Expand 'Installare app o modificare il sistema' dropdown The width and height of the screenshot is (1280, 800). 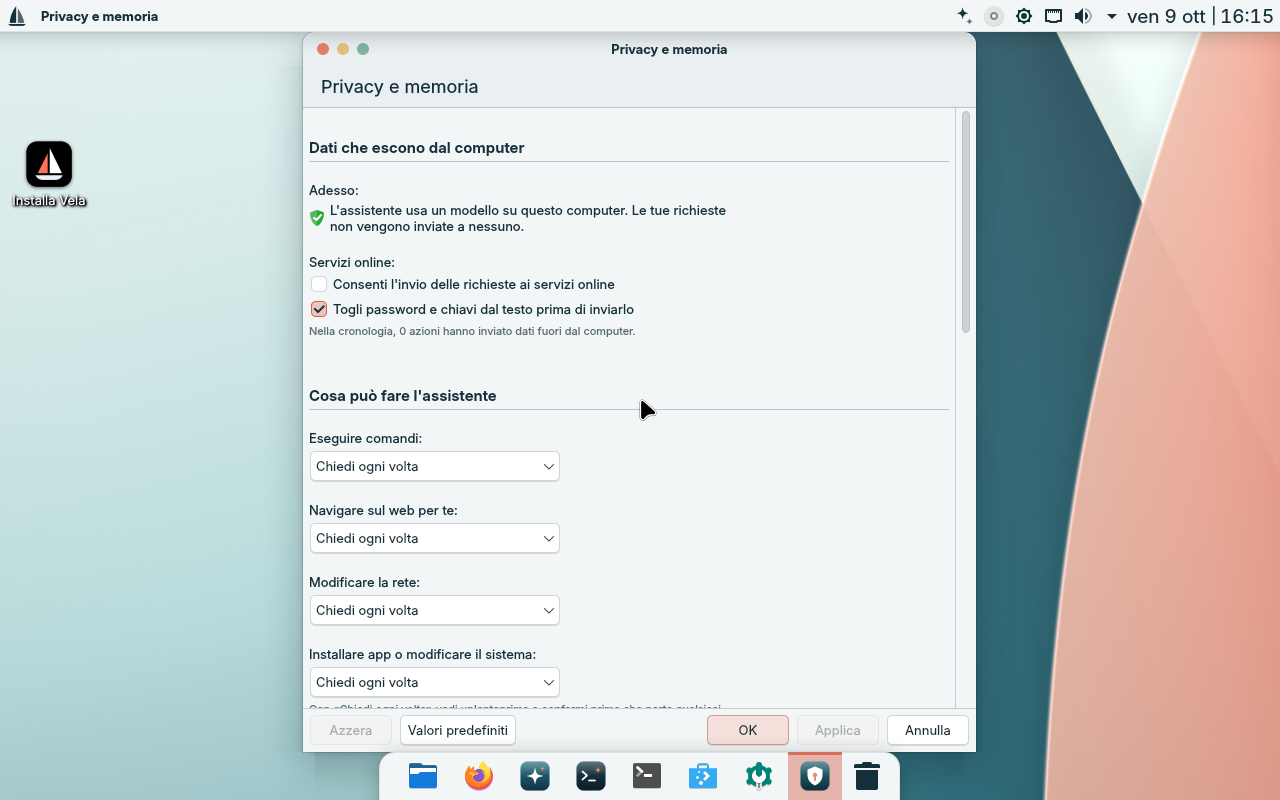[434, 682]
